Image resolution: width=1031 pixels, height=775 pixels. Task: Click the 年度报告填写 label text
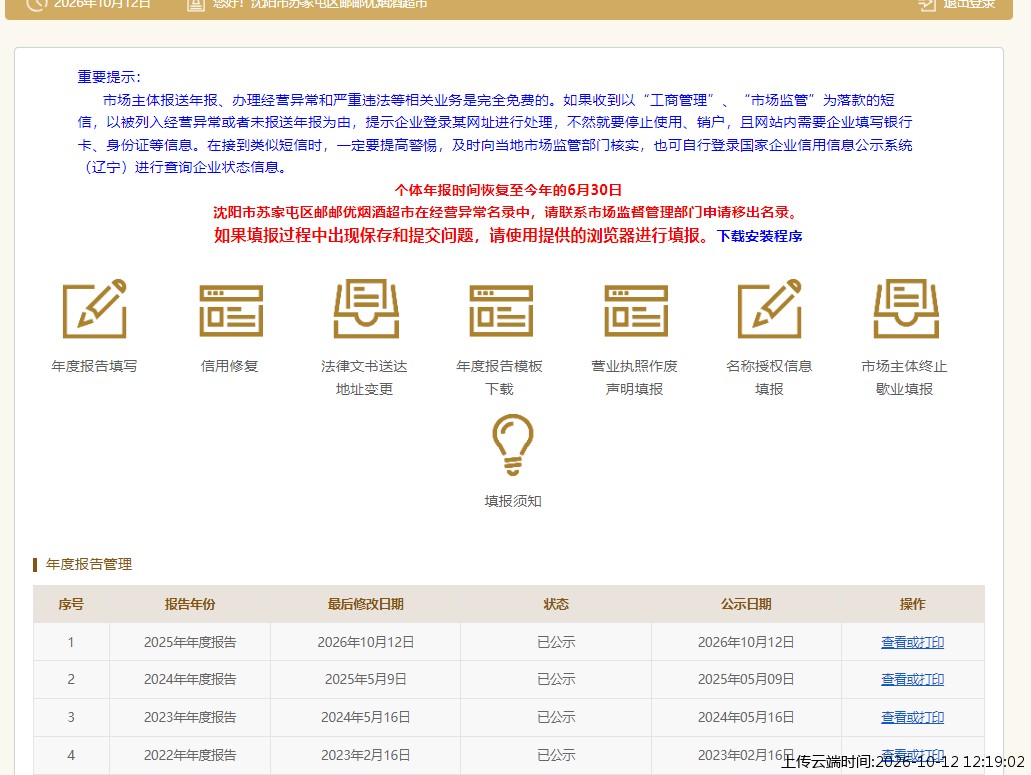point(94,366)
